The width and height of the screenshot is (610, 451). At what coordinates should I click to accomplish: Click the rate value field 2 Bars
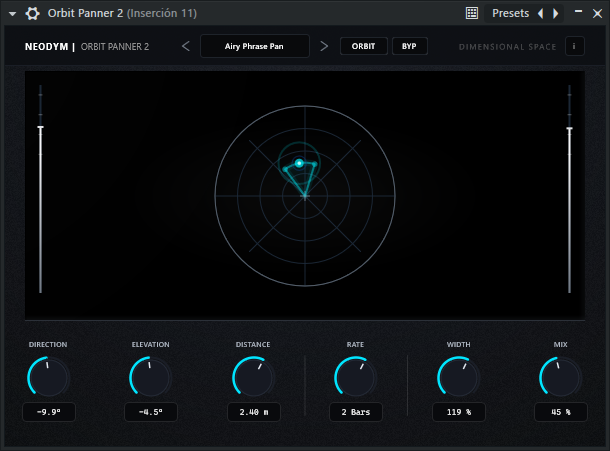coord(356,412)
